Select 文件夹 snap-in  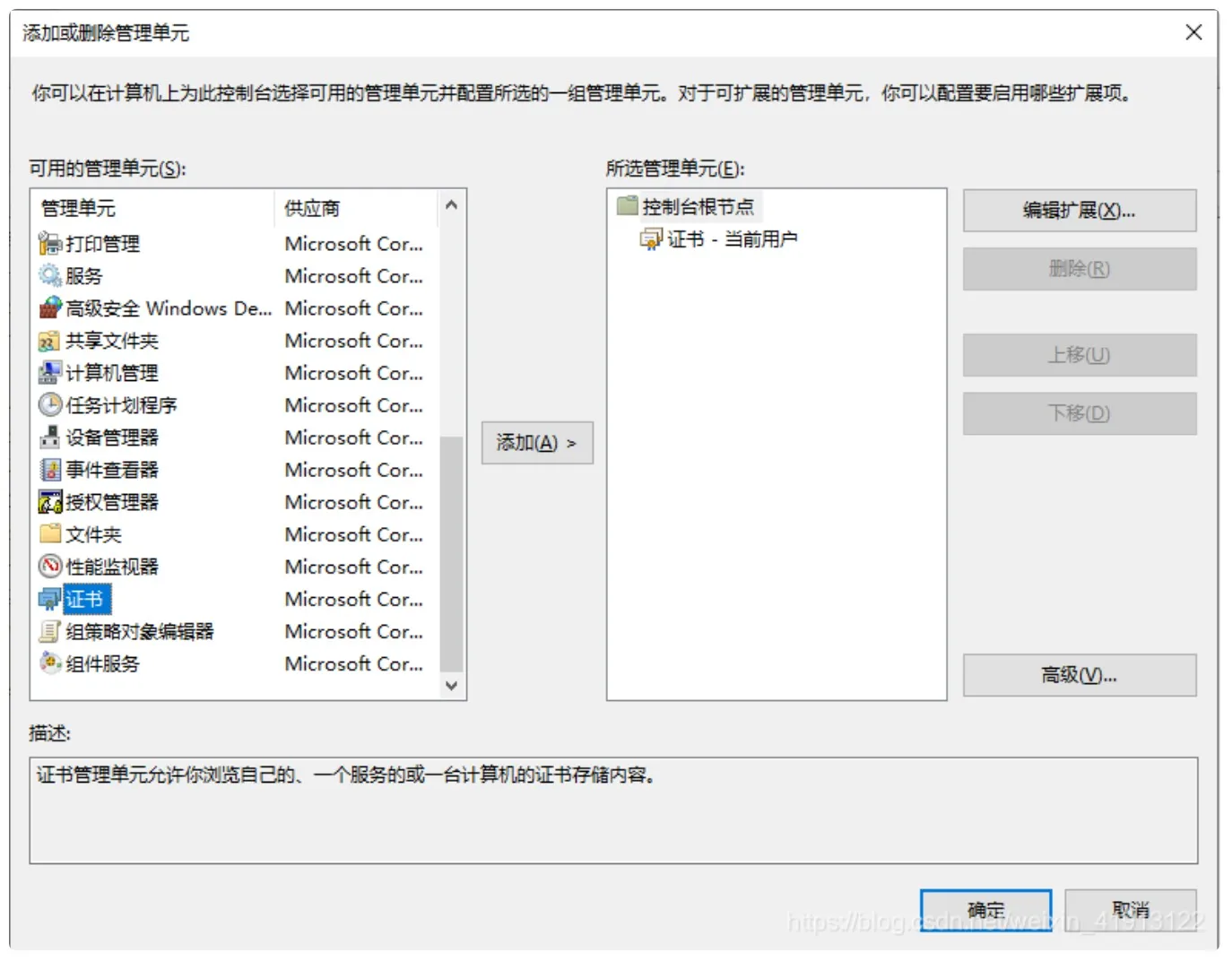pos(93,534)
